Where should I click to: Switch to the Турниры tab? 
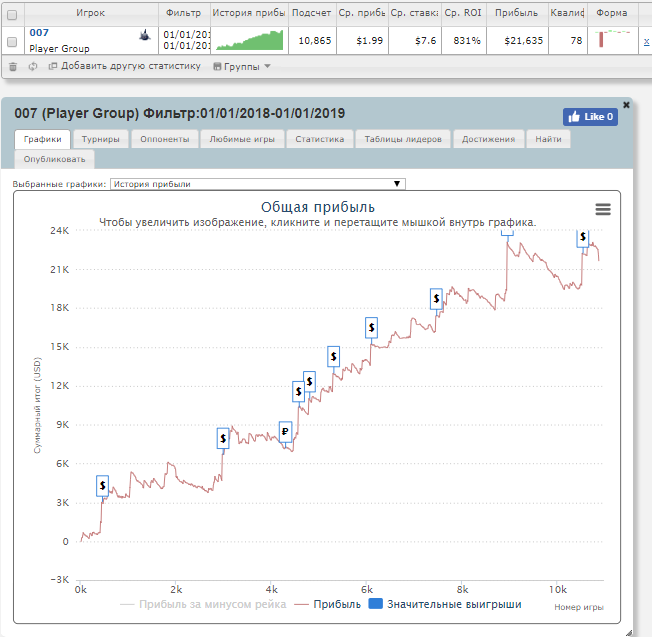click(x=101, y=139)
